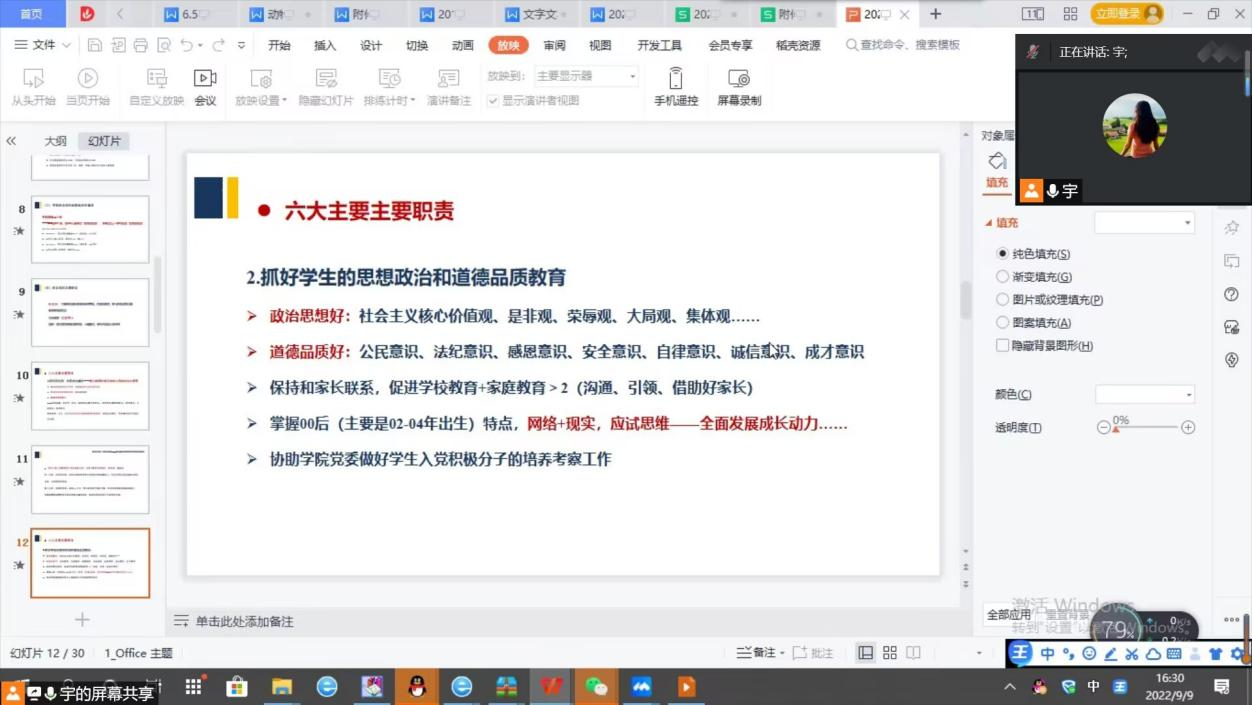Select 图案填充 pattern fill option
This screenshot has height=705, width=1252.
1003,323
